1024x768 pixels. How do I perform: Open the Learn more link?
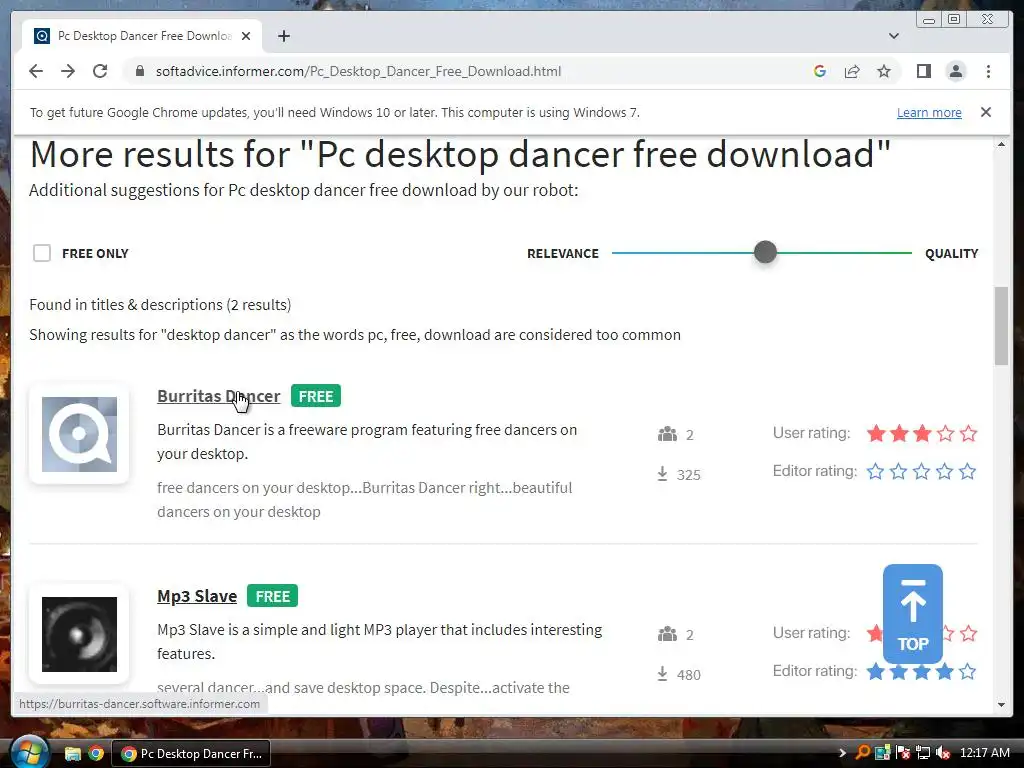929,112
